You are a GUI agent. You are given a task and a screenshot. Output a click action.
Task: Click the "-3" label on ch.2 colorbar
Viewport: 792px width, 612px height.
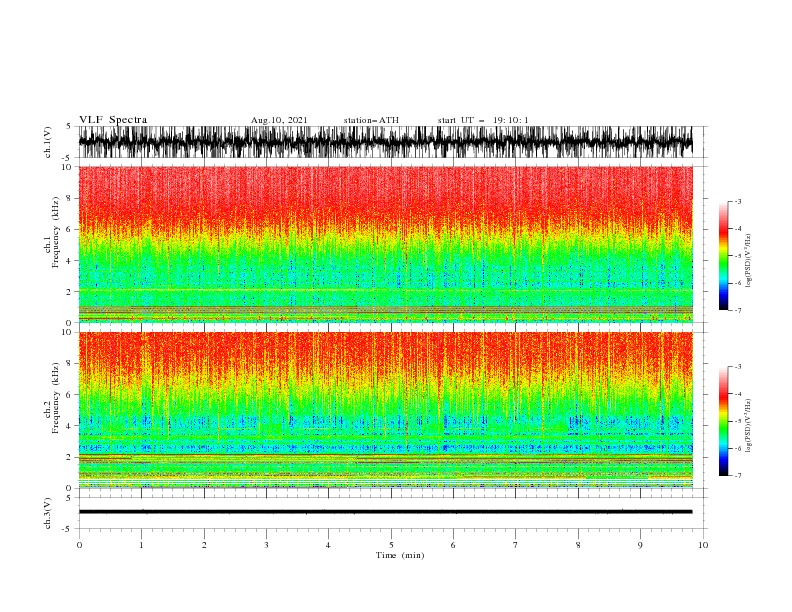tap(737, 367)
